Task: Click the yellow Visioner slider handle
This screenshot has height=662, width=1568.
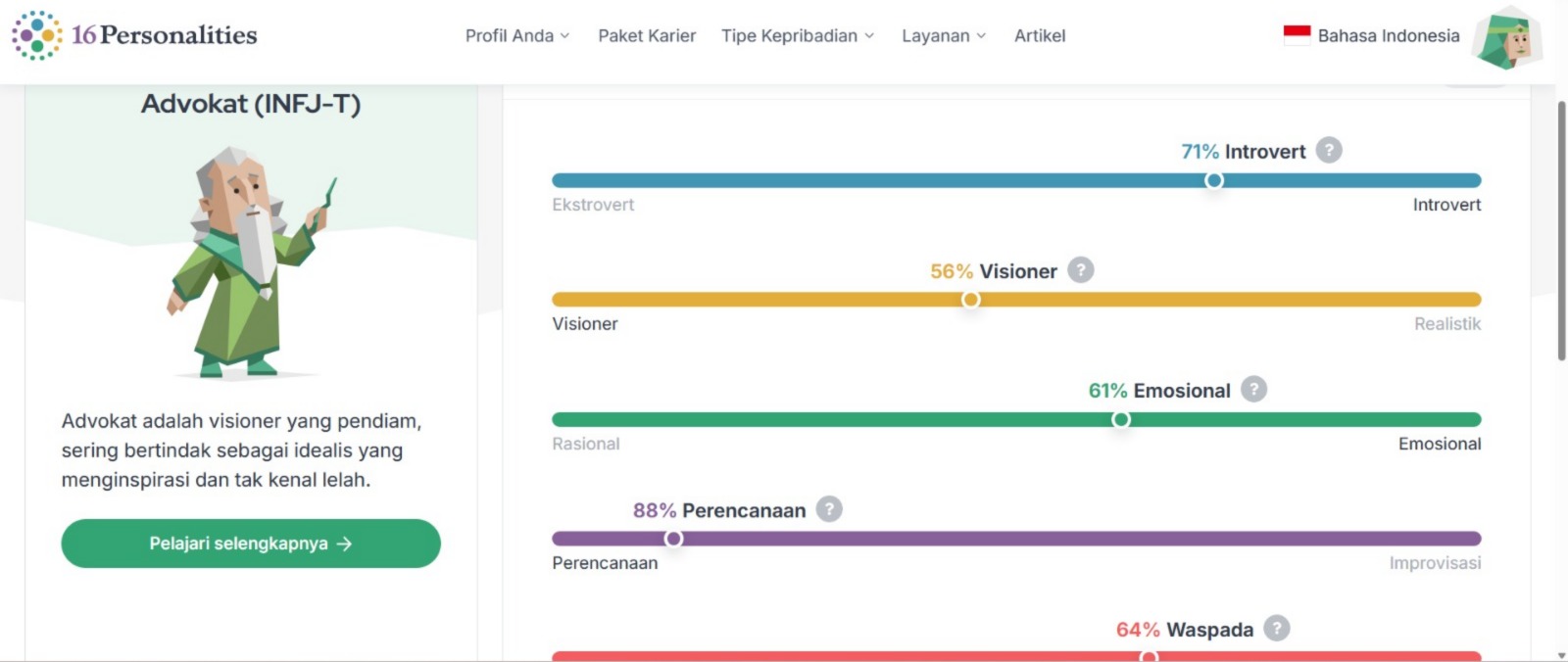Action: click(970, 300)
